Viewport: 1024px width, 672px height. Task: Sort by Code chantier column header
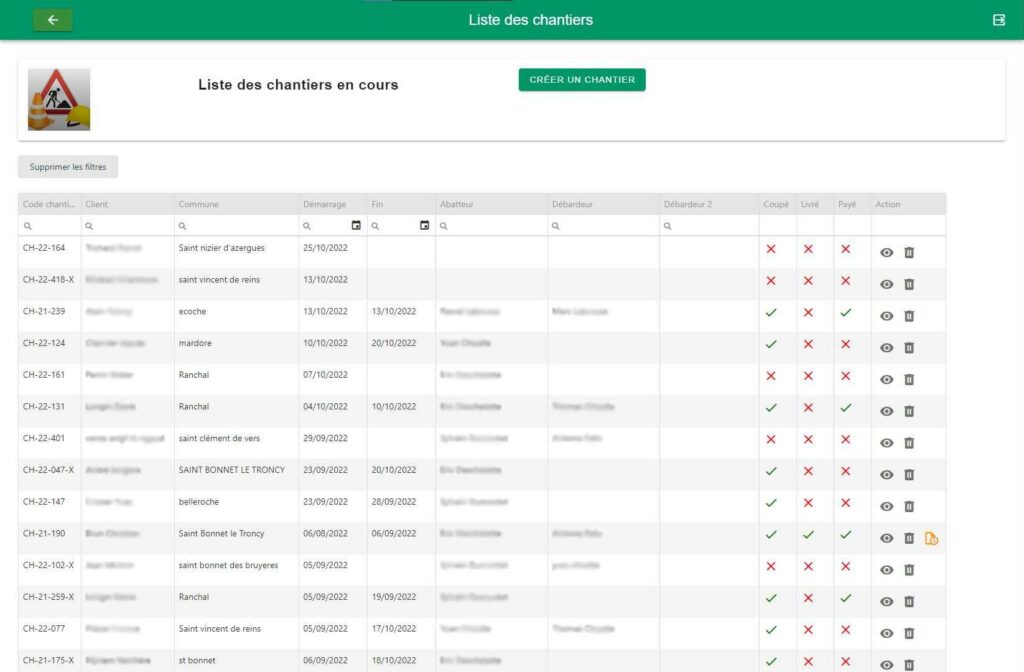[49, 204]
